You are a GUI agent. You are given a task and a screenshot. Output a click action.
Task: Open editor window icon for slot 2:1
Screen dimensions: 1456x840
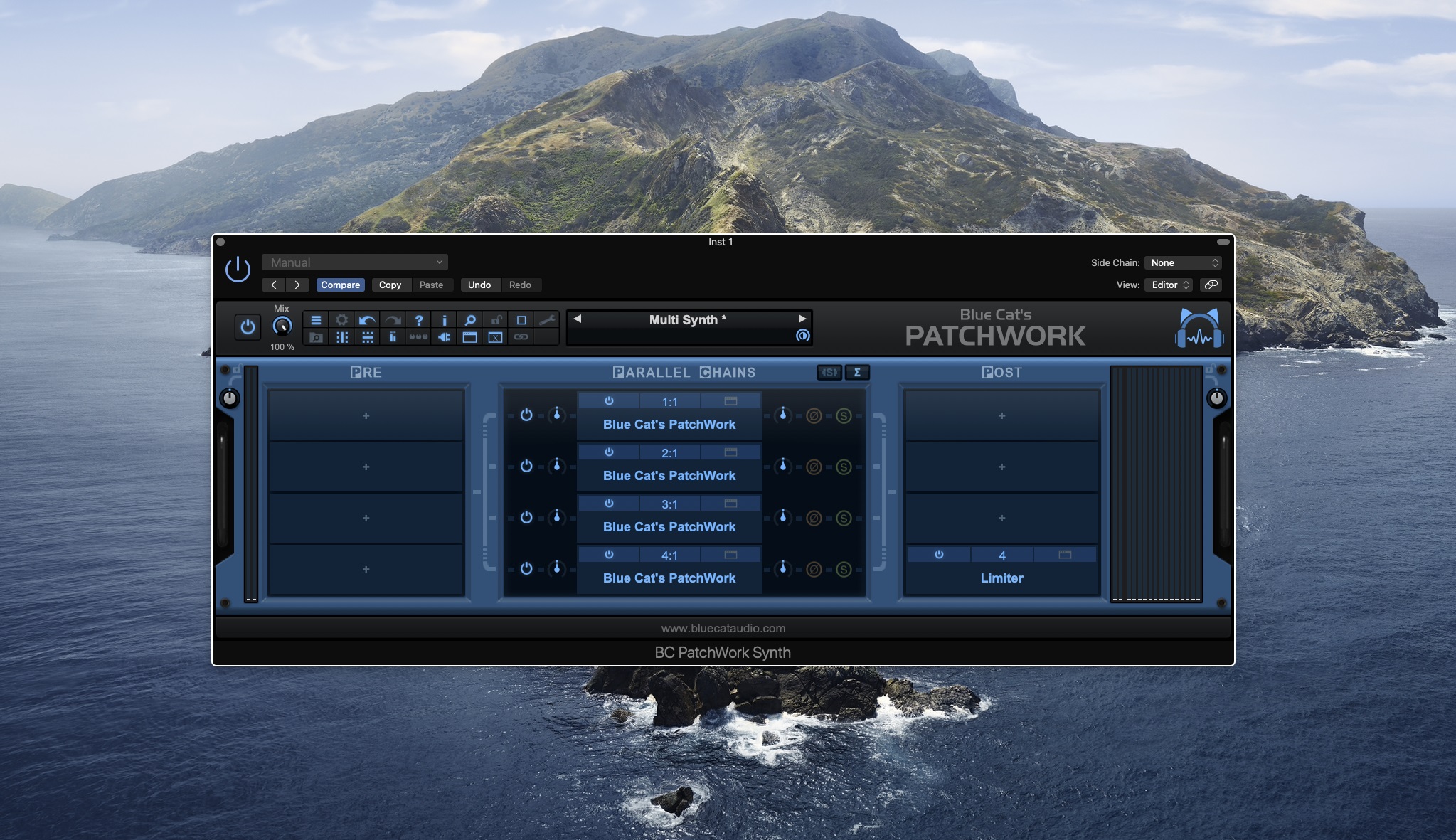[x=730, y=452]
